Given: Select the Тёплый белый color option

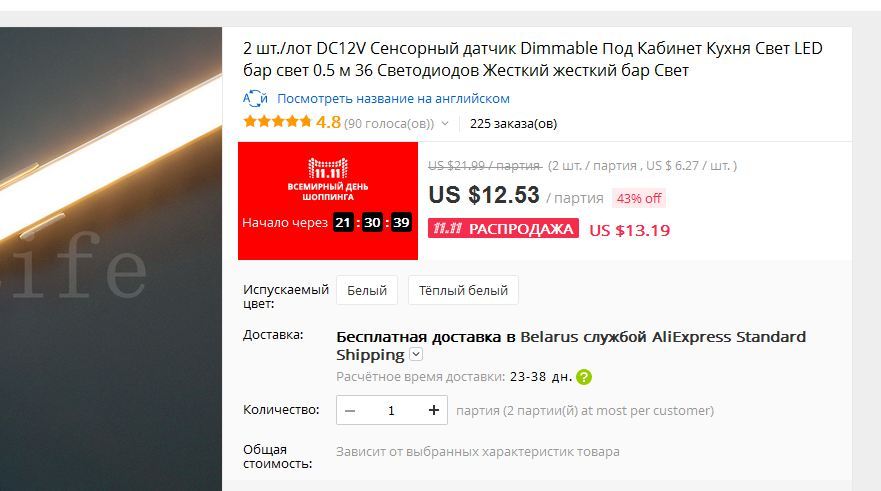Looking at the screenshot, I should pyautogui.click(x=463, y=290).
